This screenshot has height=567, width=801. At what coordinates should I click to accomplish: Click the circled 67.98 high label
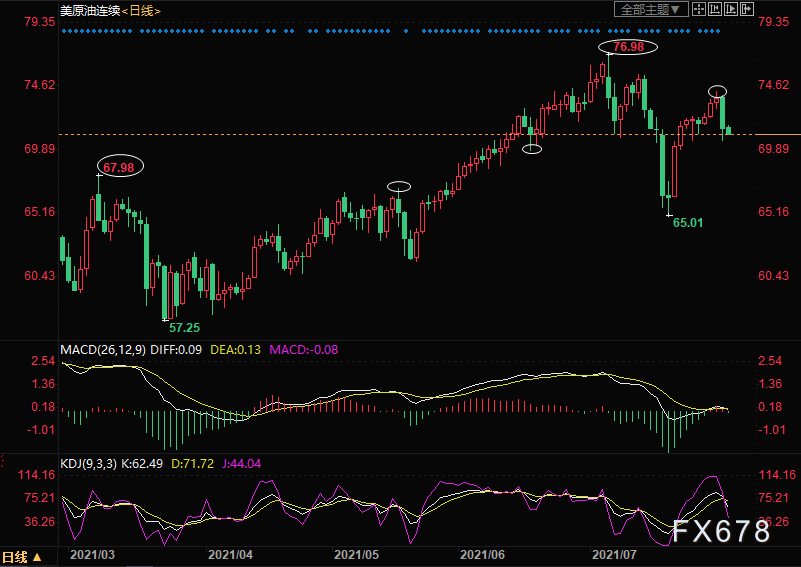[x=119, y=167]
